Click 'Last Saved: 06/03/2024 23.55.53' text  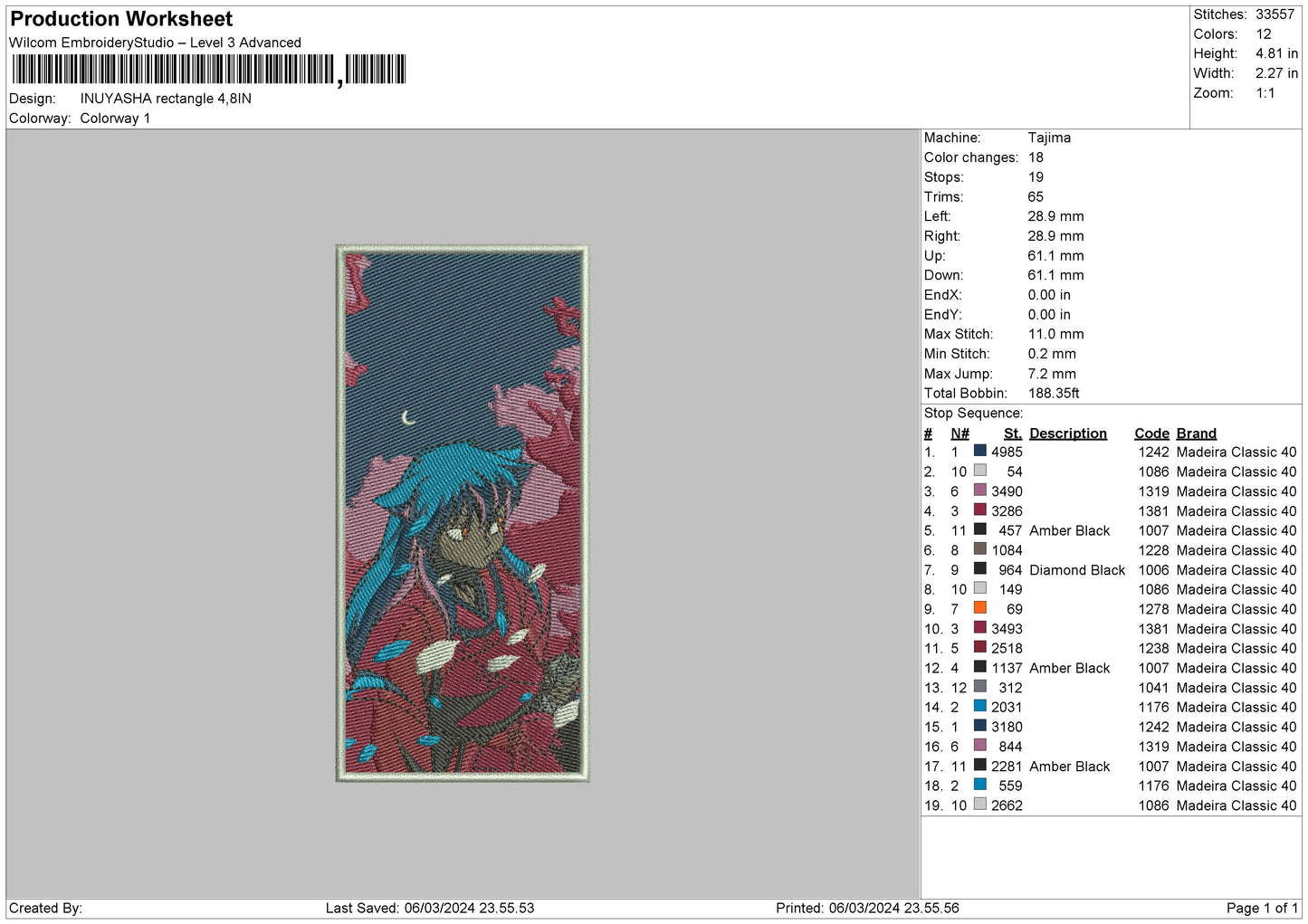430,908
